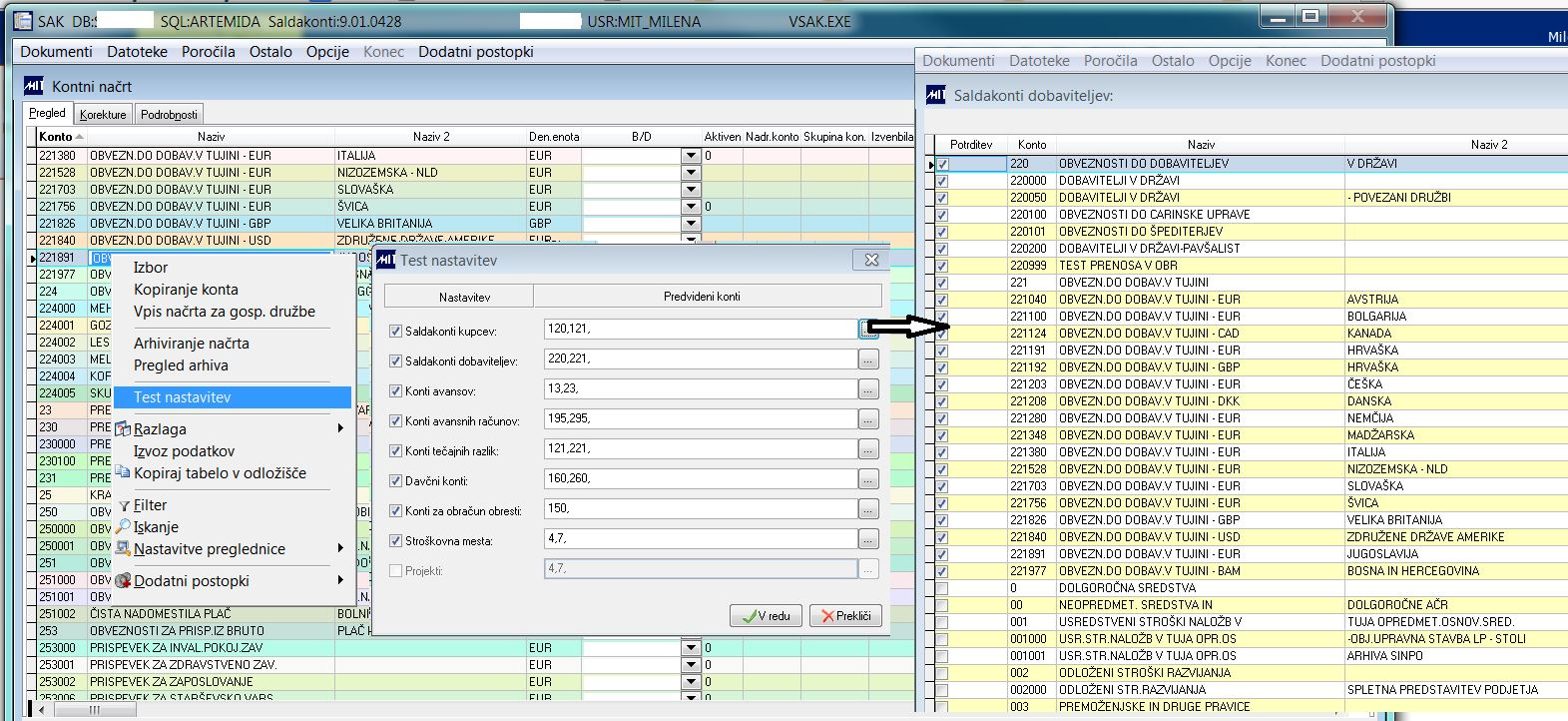Click the Dodatni postopki icon in context menu
1568x721 pixels.
[124, 581]
